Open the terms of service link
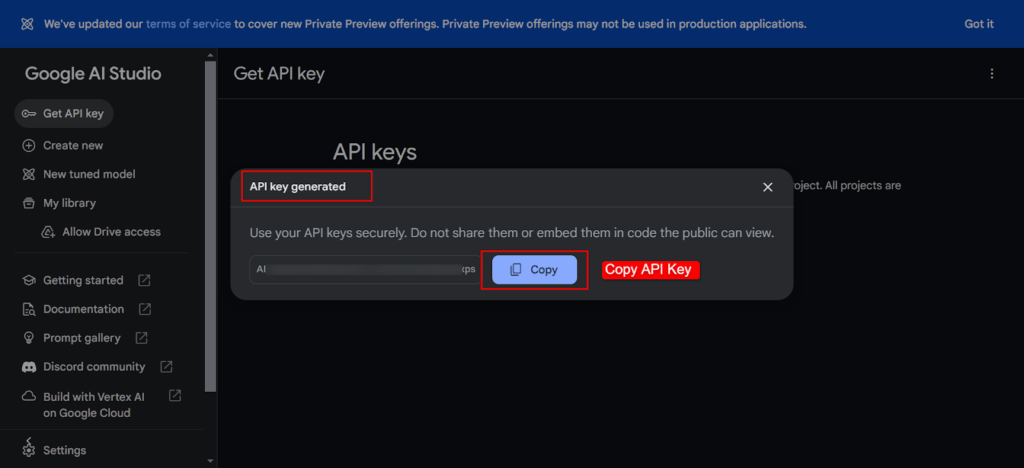 click(x=188, y=24)
